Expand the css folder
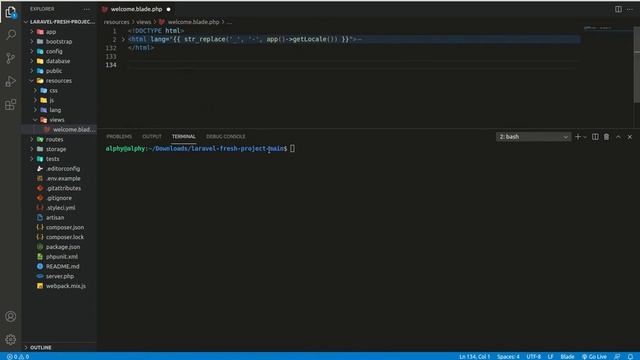640x360 pixels. 53,90
